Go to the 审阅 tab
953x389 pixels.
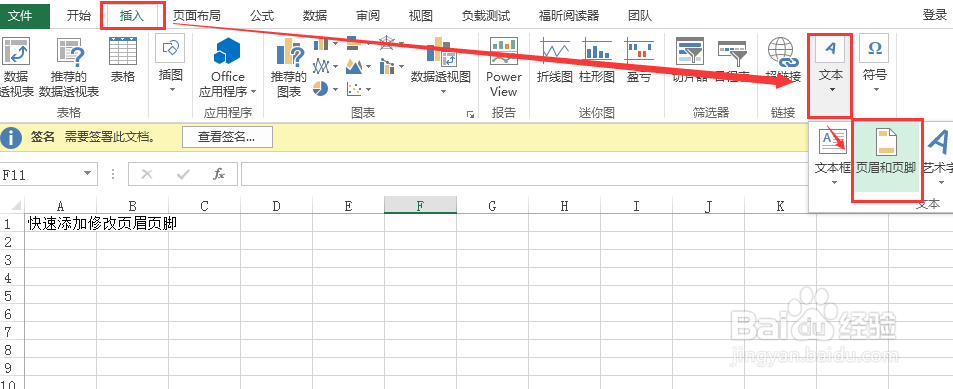tap(368, 16)
